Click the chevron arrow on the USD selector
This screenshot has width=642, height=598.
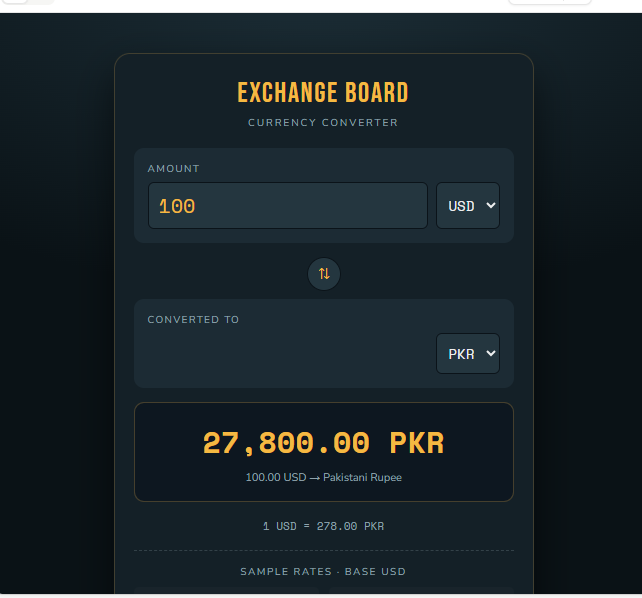point(491,205)
